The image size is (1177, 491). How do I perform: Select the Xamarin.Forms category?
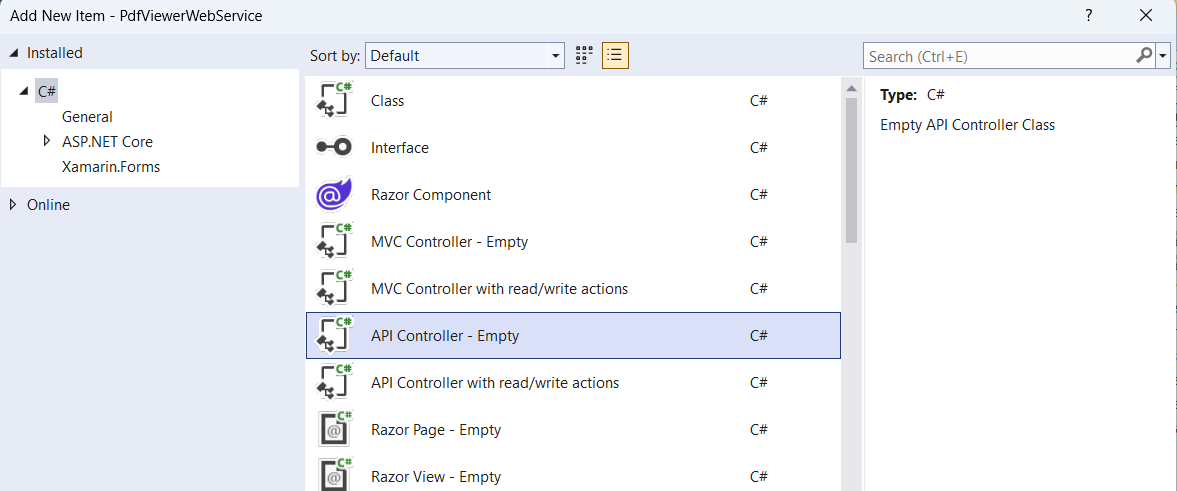110,167
